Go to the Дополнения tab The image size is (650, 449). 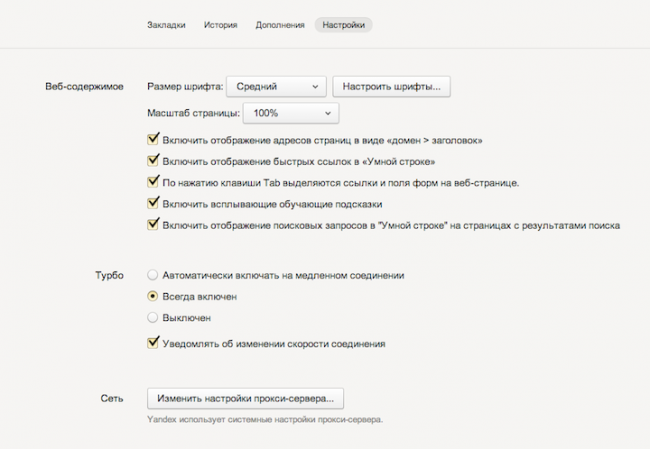279,24
